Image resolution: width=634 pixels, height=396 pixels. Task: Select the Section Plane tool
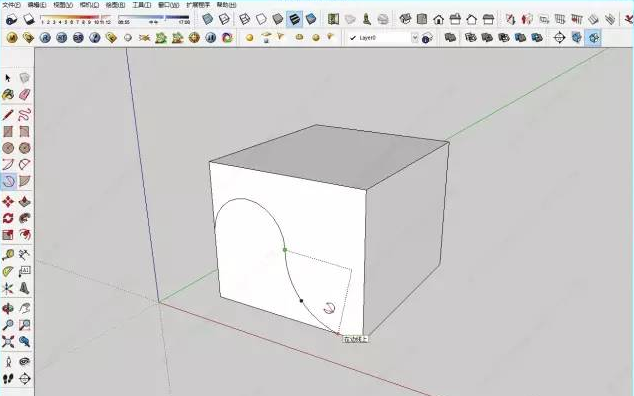pos(24,379)
